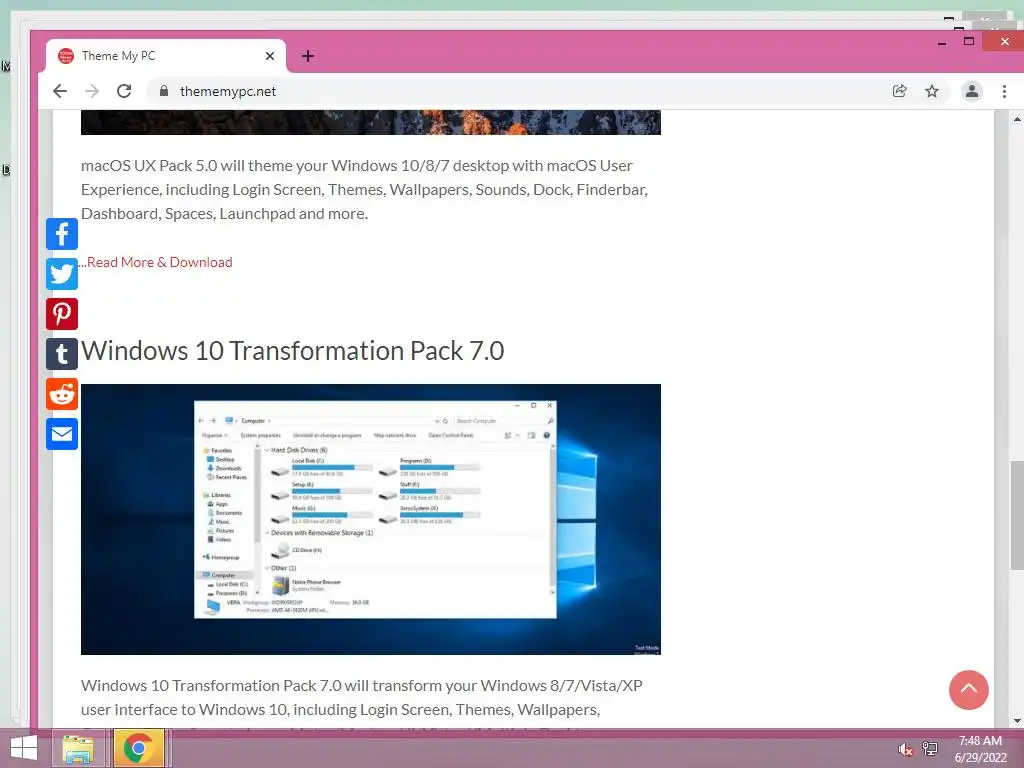Bookmark this page with star icon
Viewport: 1024px width, 768px height.
[x=932, y=91]
